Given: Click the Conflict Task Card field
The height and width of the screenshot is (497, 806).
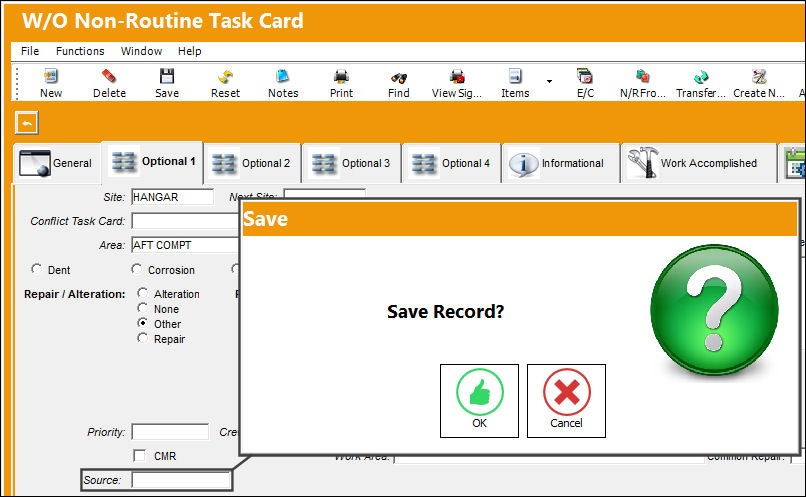Looking at the screenshot, I should pos(185,221).
